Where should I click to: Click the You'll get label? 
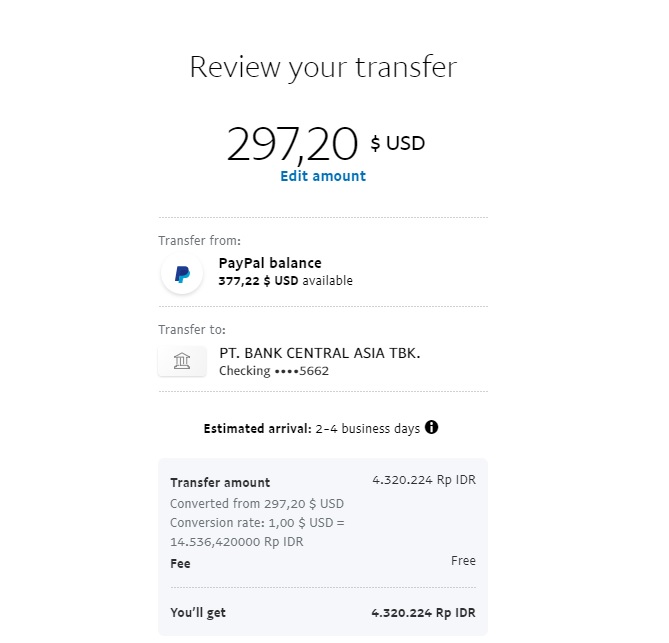(x=199, y=611)
